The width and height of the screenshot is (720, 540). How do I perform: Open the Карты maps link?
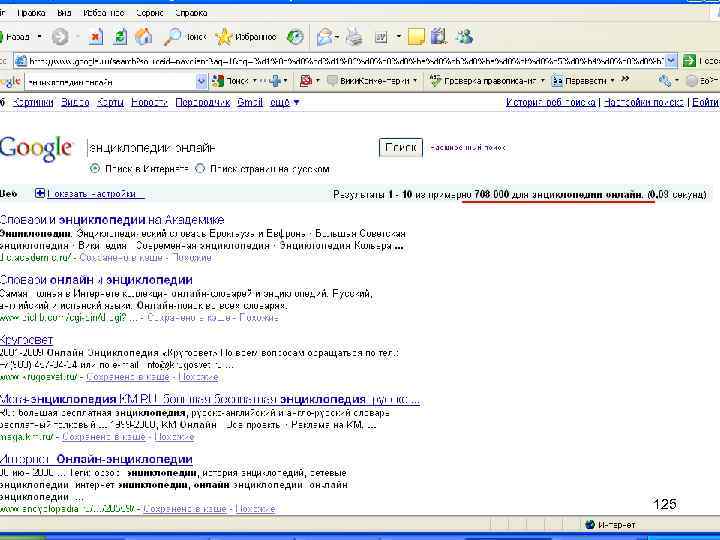110,102
